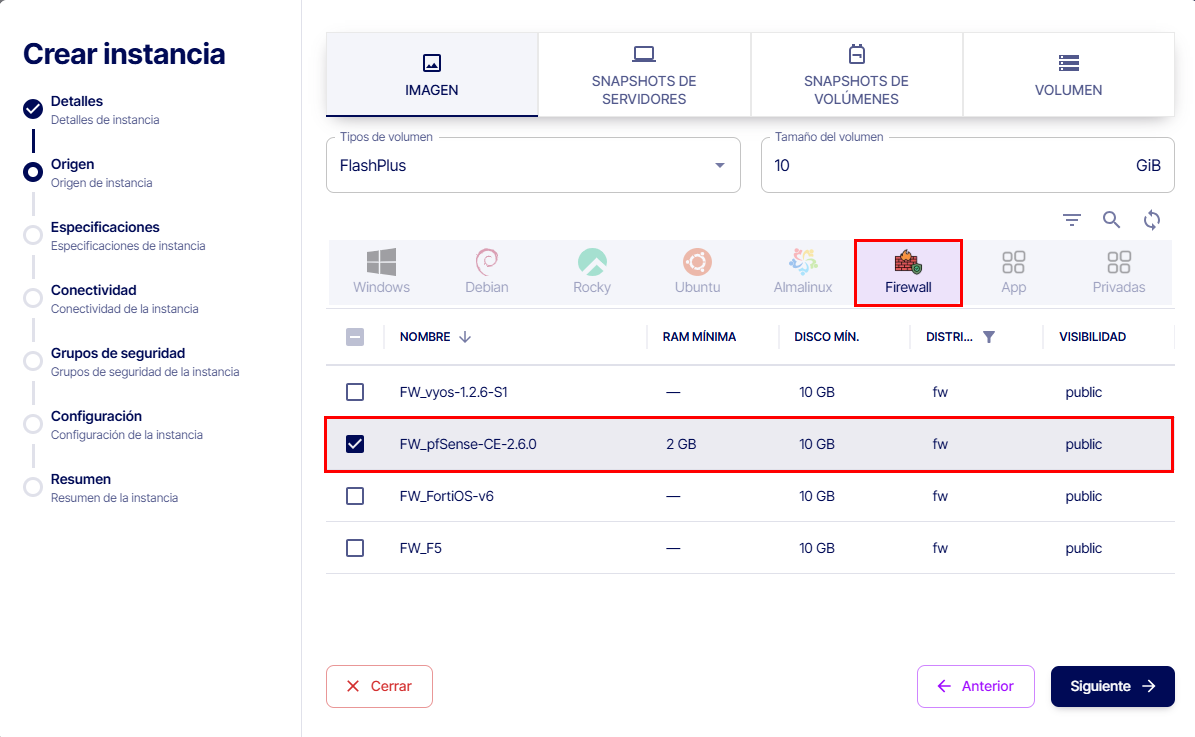Check the FW_vyos-1.2.6-S1 checkbox
The height and width of the screenshot is (737, 1195).
[355, 392]
